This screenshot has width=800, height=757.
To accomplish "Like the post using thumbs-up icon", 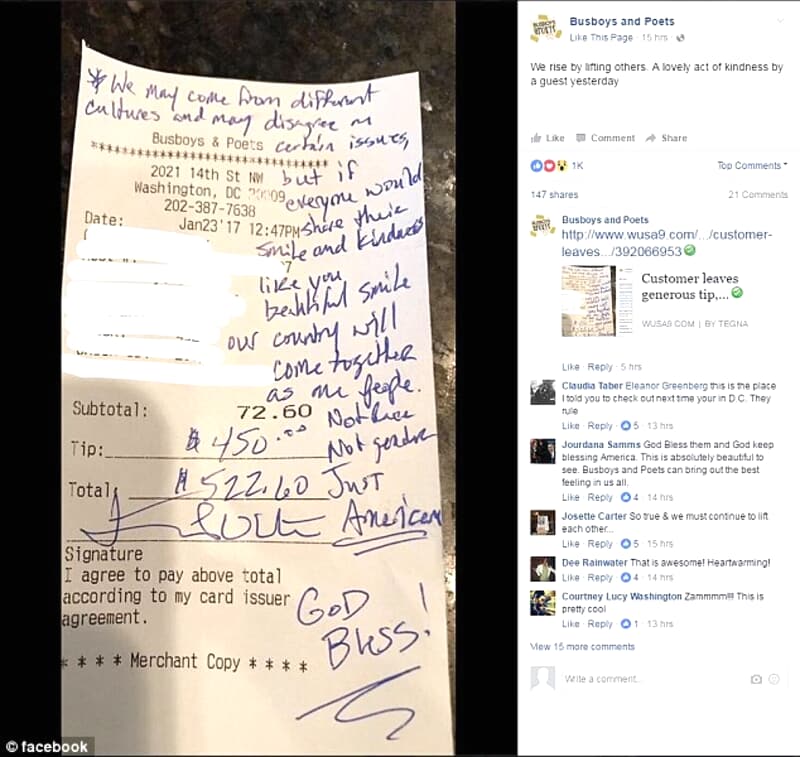I will 547,138.
